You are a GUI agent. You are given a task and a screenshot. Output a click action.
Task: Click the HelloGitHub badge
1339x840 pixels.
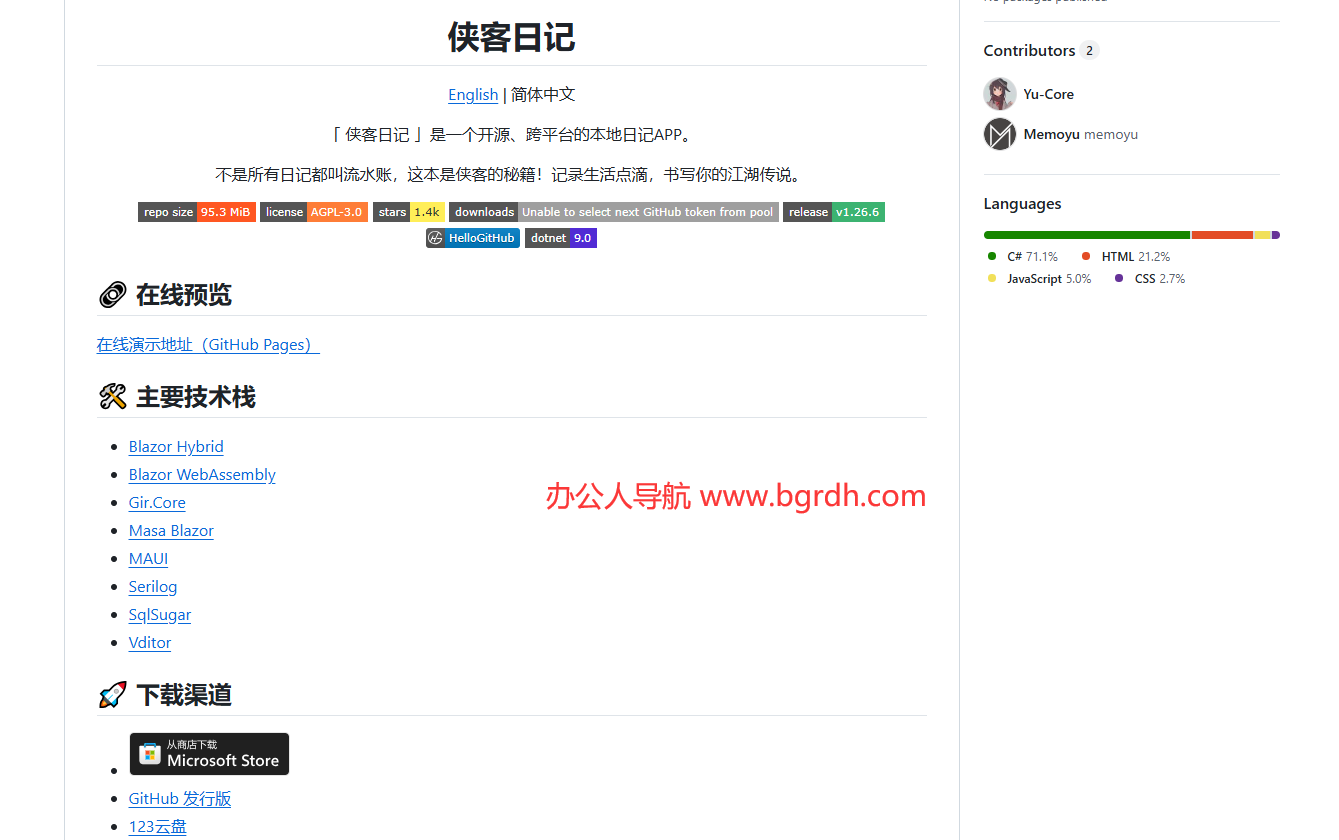[x=472, y=238]
